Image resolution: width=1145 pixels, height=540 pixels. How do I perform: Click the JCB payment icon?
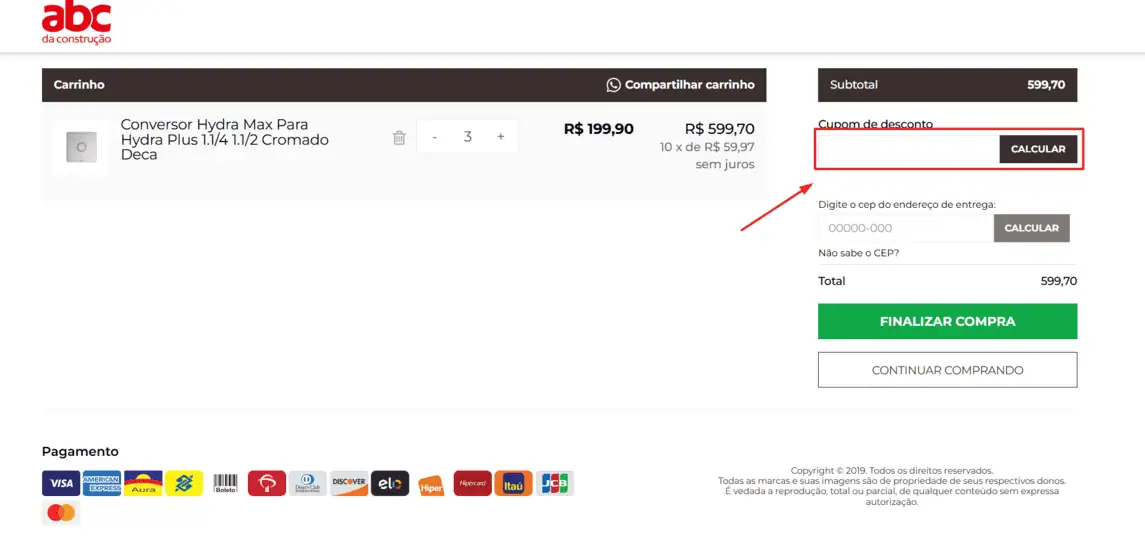pyautogui.click(x=555, y=483)
